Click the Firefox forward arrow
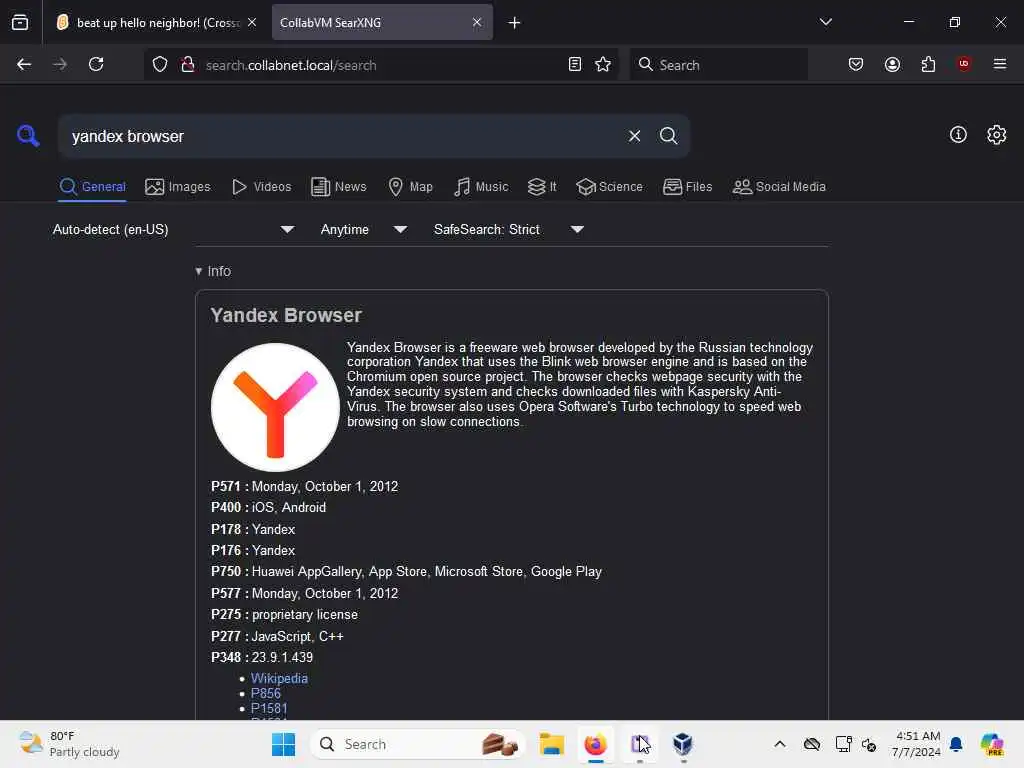This screenshot has height=768, width=1024. pos(59,64)
